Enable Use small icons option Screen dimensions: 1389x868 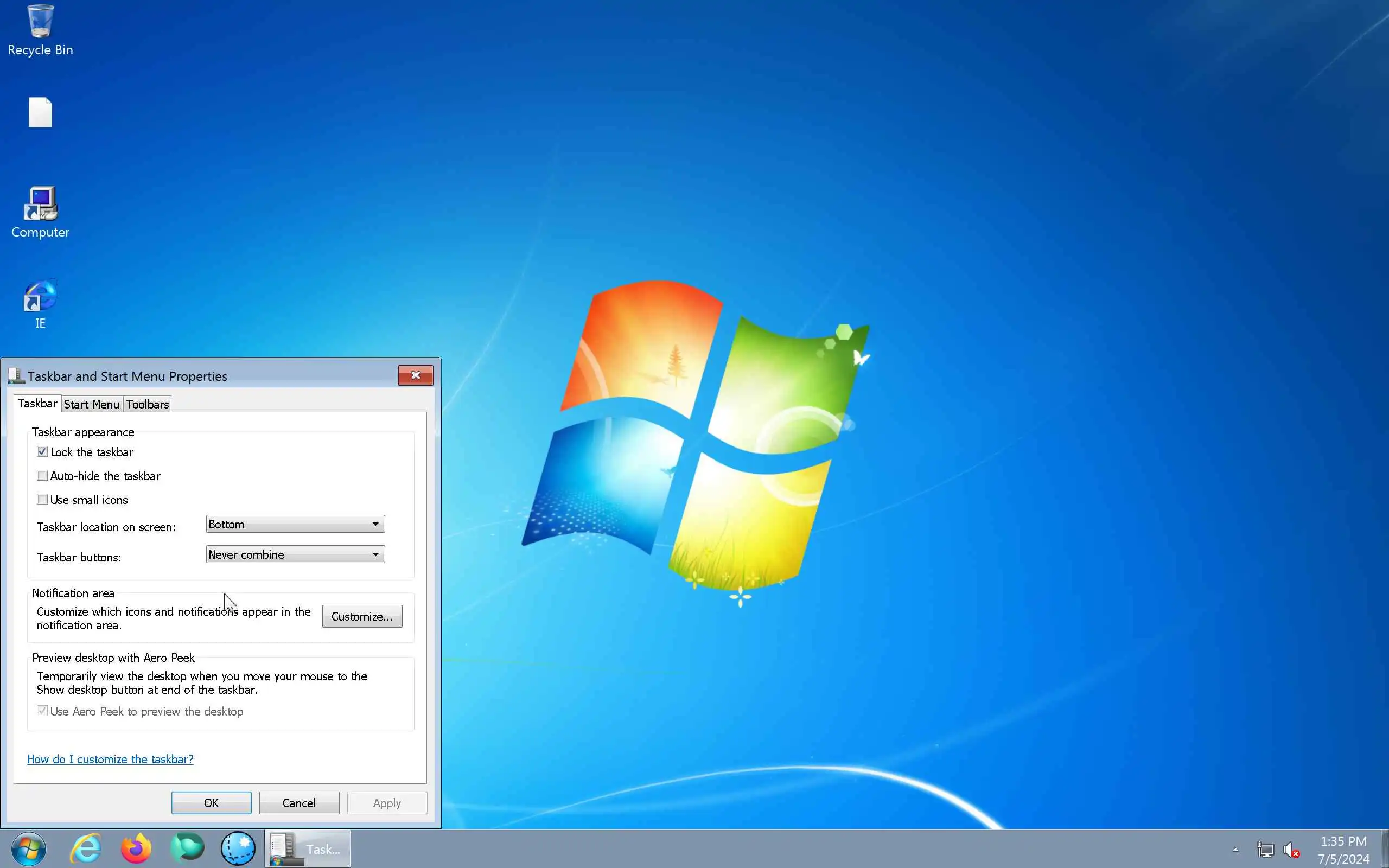point(42,500)
